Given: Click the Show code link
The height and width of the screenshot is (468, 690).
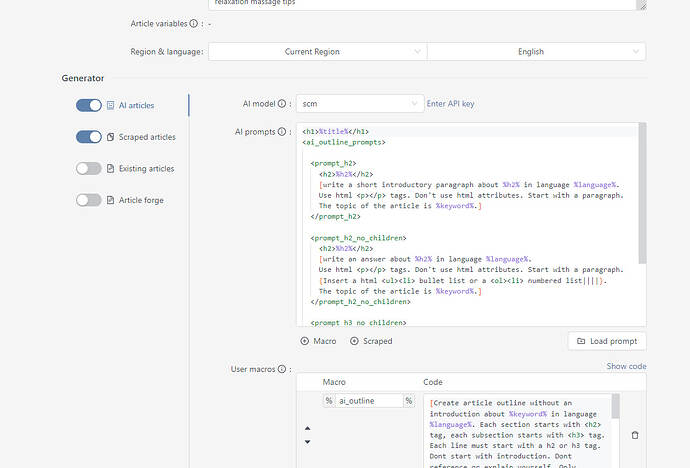Looking at the screenshot, I should (x=626, y=366).
